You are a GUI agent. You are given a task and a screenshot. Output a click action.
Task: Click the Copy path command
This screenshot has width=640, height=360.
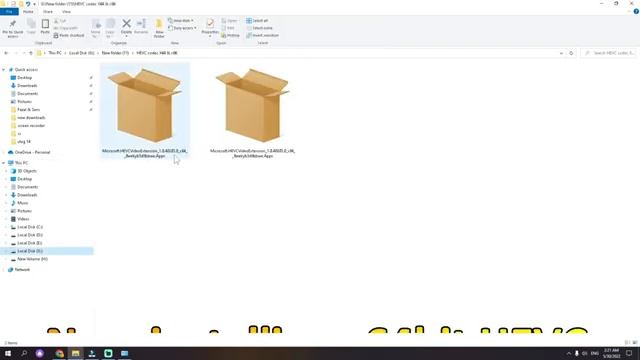(65, 28)
